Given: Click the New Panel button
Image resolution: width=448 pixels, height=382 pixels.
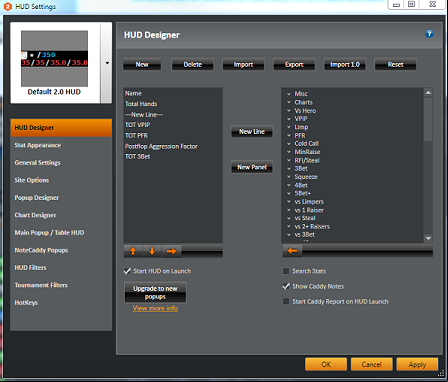Looking at the screenshot, I should (252, 167).
